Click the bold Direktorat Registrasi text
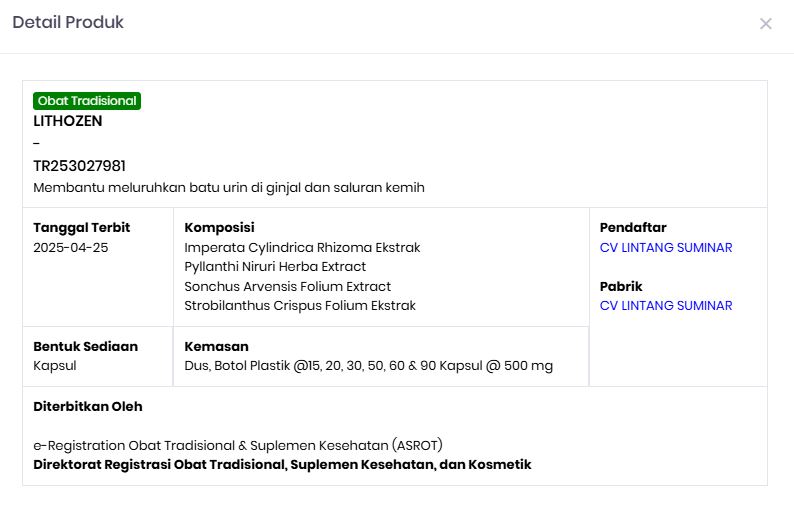794x510 pixels. pyautogui.click(x=282, y=464)
